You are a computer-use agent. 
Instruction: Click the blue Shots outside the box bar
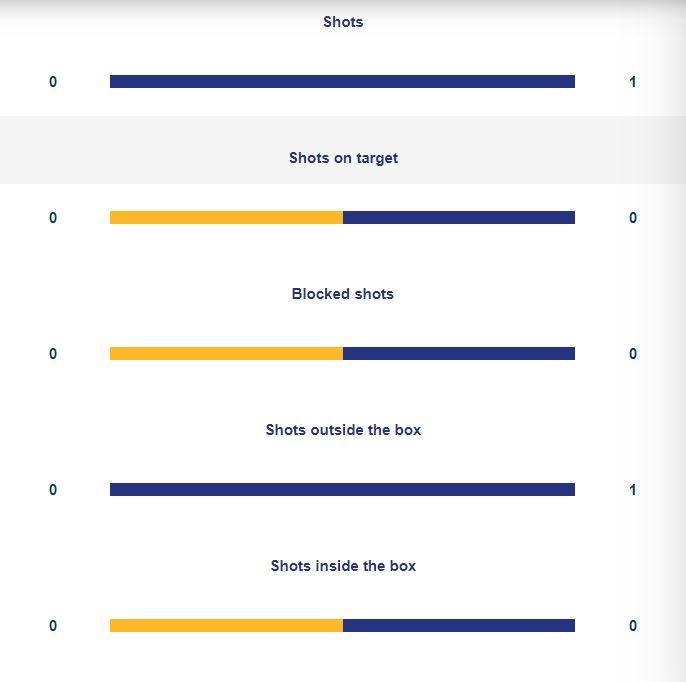pos(342,490)
